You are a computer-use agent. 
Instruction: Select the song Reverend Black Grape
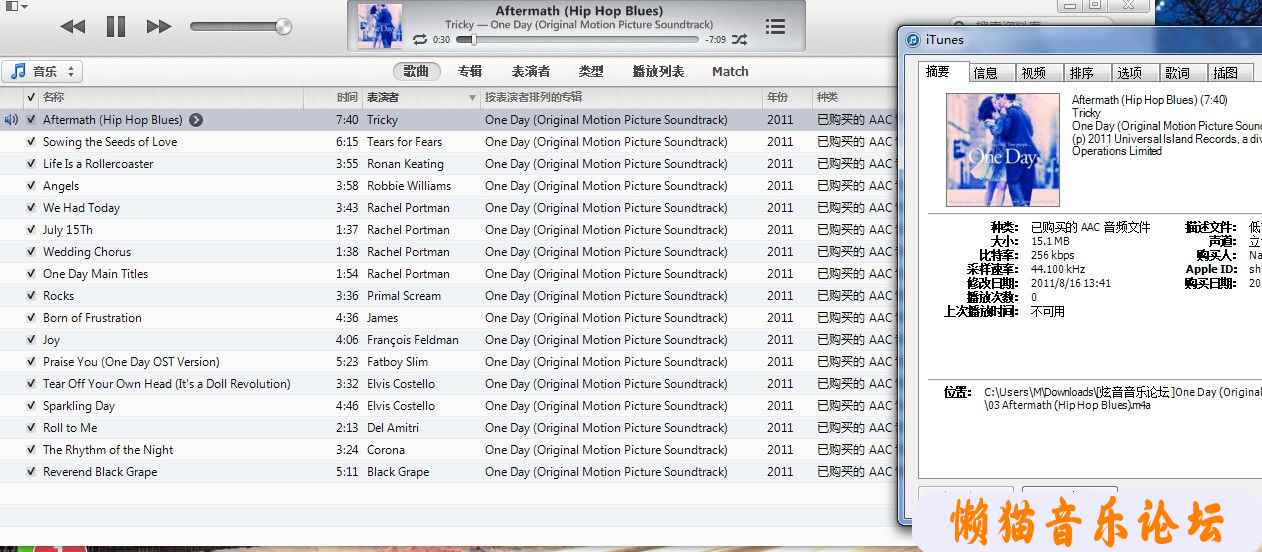(100, 472)
